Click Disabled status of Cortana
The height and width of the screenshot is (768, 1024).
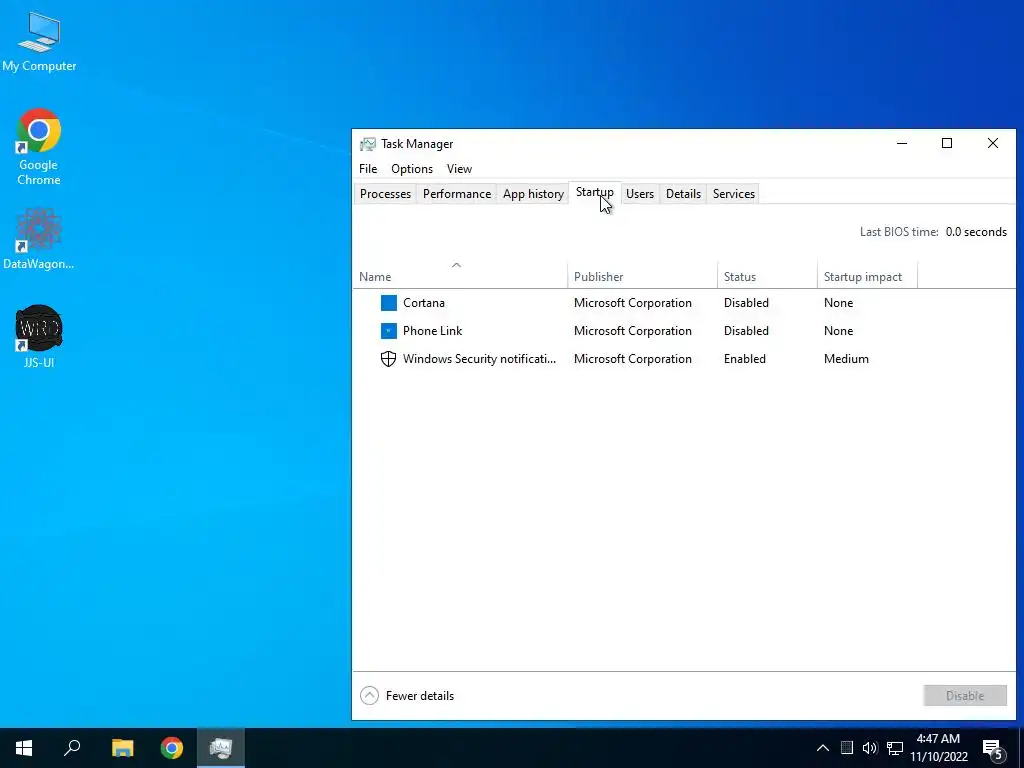pyautogui.click(x=746, y=302)
